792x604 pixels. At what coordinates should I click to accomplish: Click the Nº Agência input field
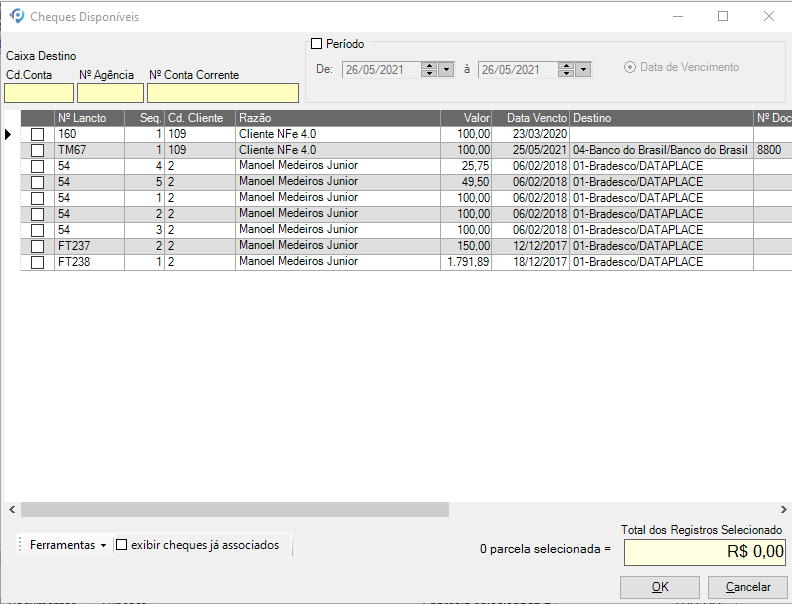(110, 93)
